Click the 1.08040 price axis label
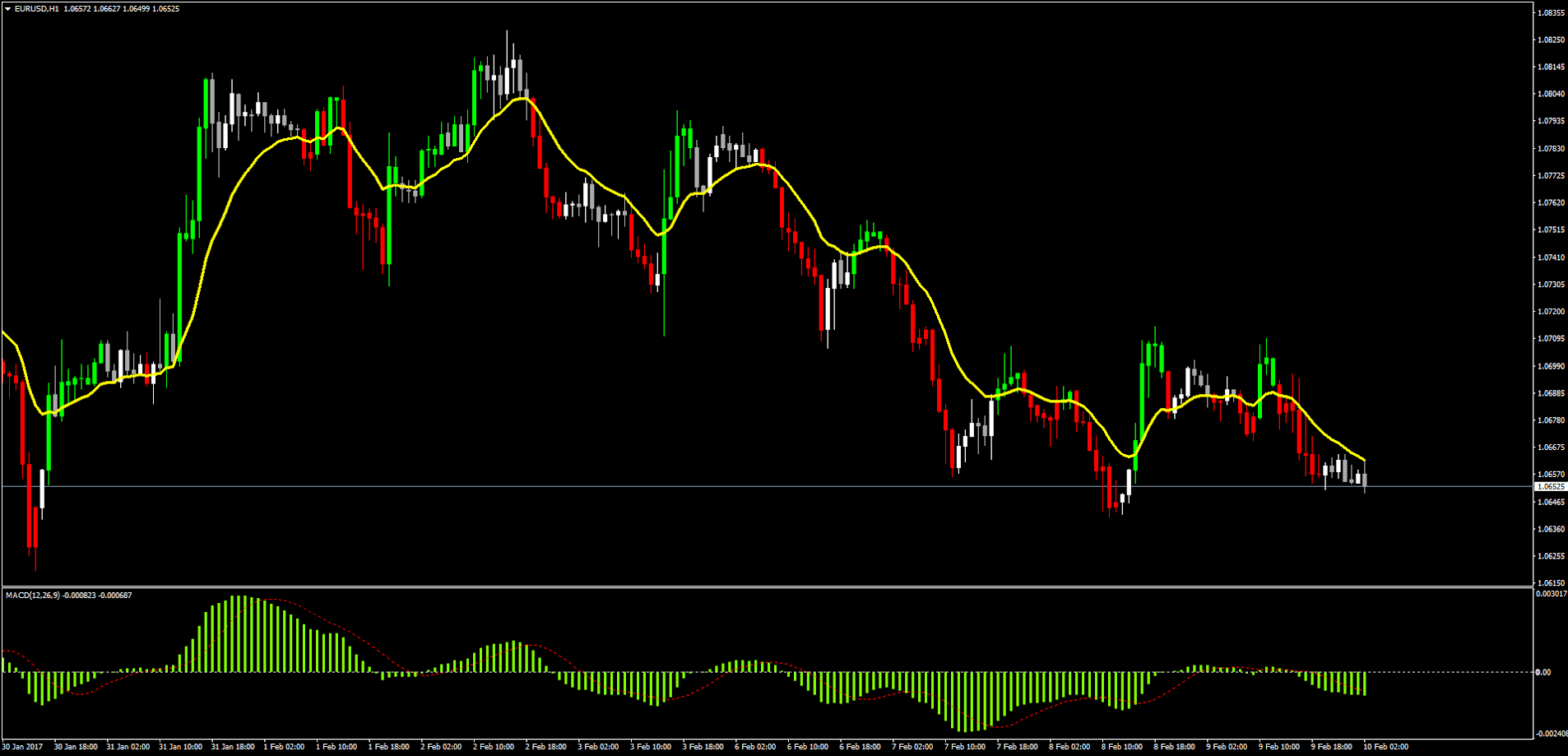The width and height of the screenshot is (1568, 756). 1551,95
